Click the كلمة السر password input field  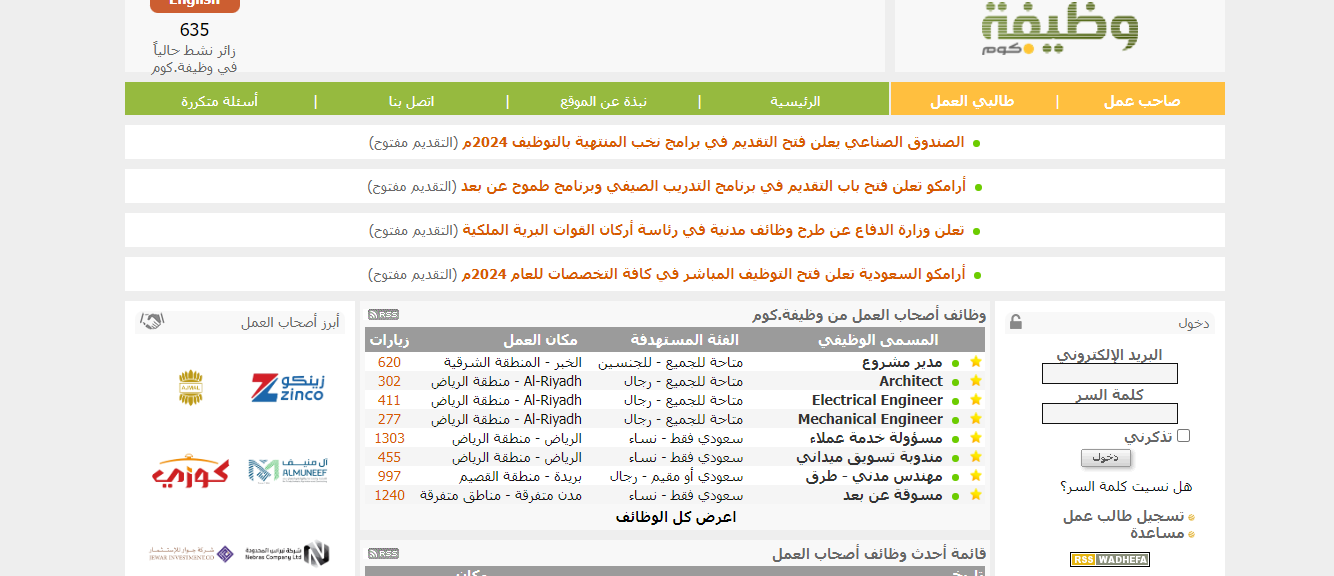[x=1110, y=414]
